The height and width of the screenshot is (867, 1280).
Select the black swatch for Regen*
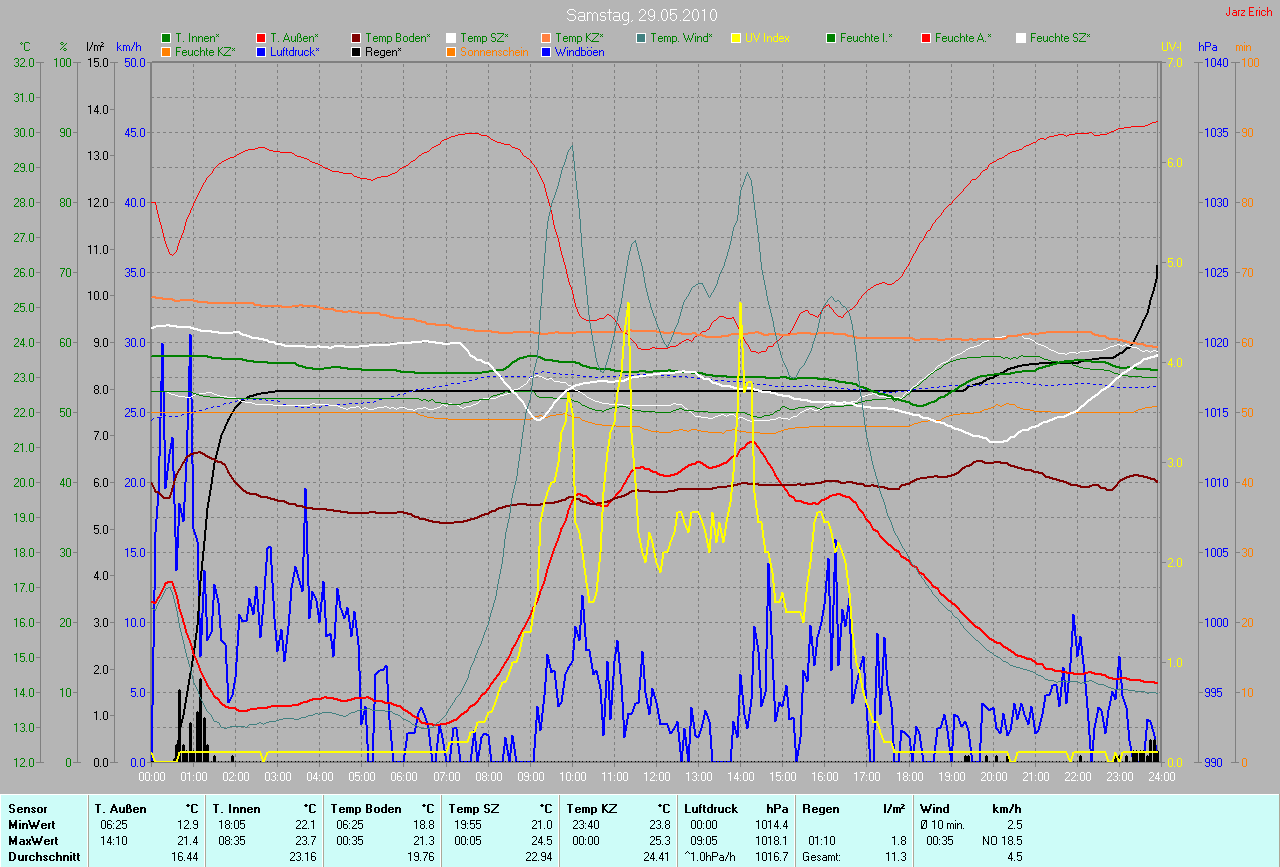[356, 51]
